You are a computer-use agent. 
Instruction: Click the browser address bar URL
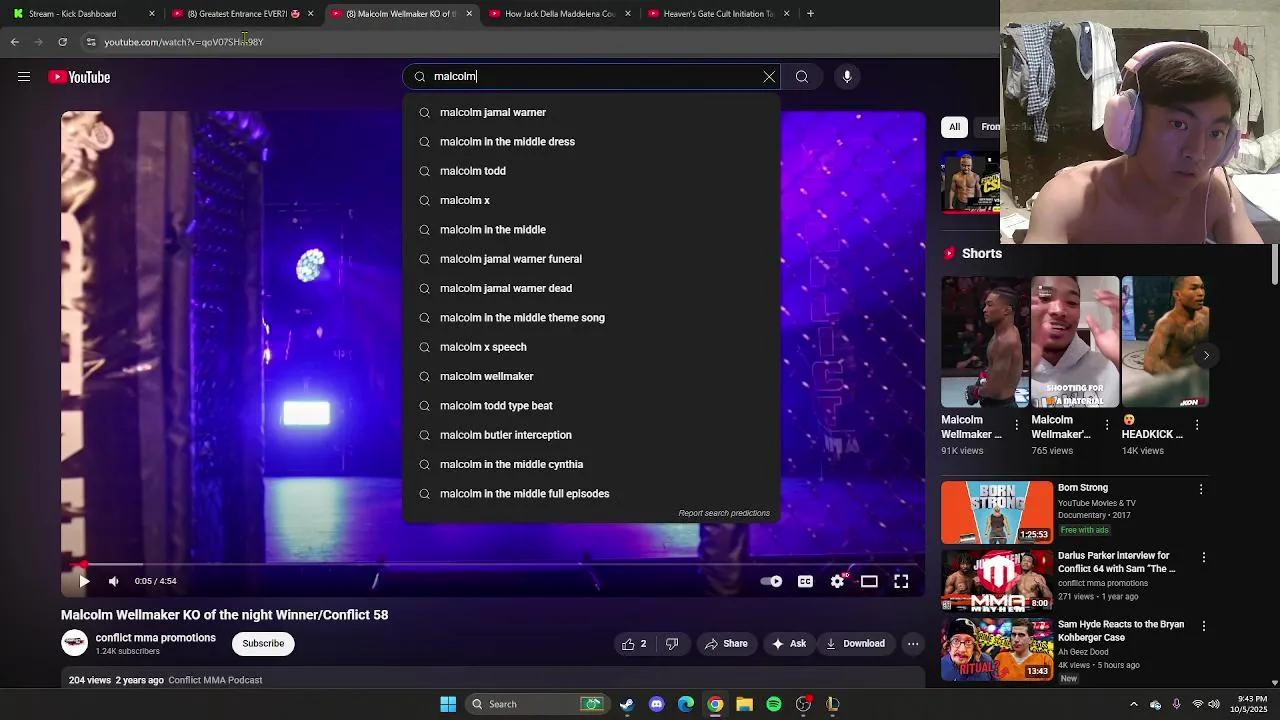tap(184, 42)
